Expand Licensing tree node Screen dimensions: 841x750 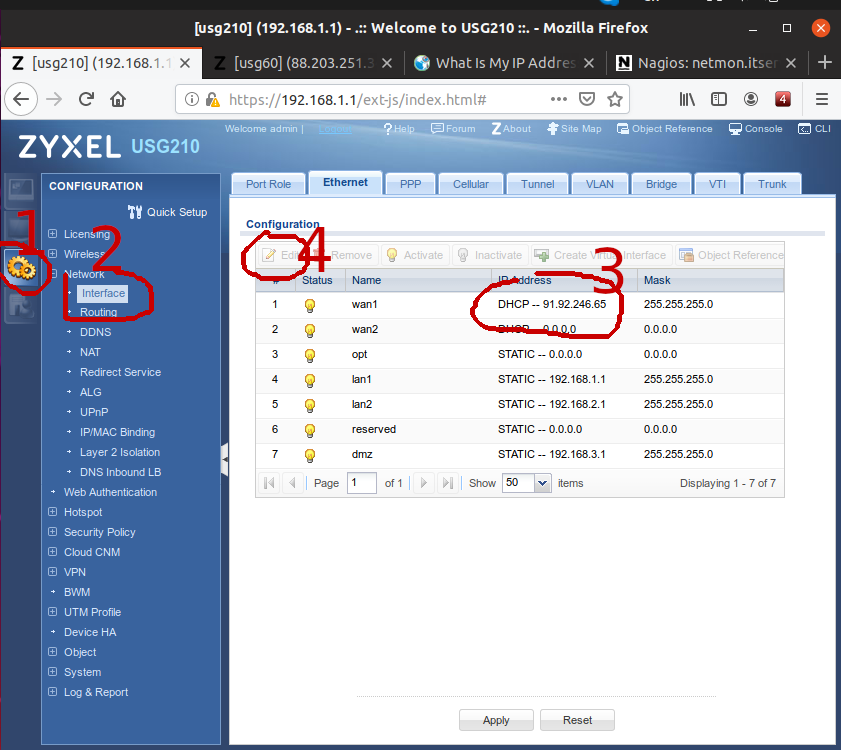coord(53,233)
